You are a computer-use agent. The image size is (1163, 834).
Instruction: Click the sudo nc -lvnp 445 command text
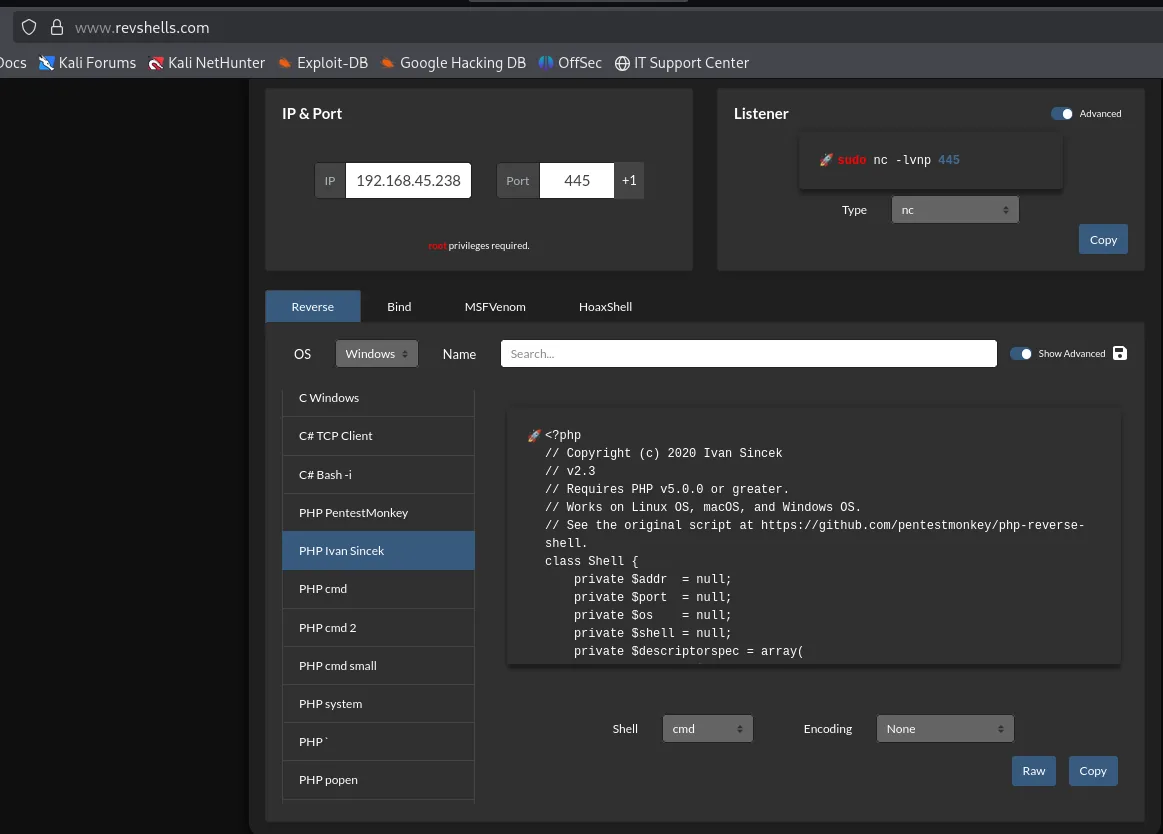click(x=898, y=160)
